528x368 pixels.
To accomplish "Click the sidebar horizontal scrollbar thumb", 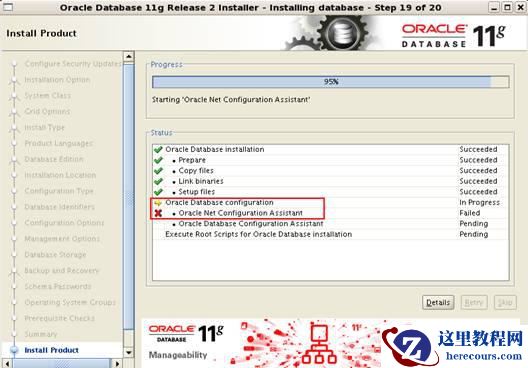I will coord(61,364).
